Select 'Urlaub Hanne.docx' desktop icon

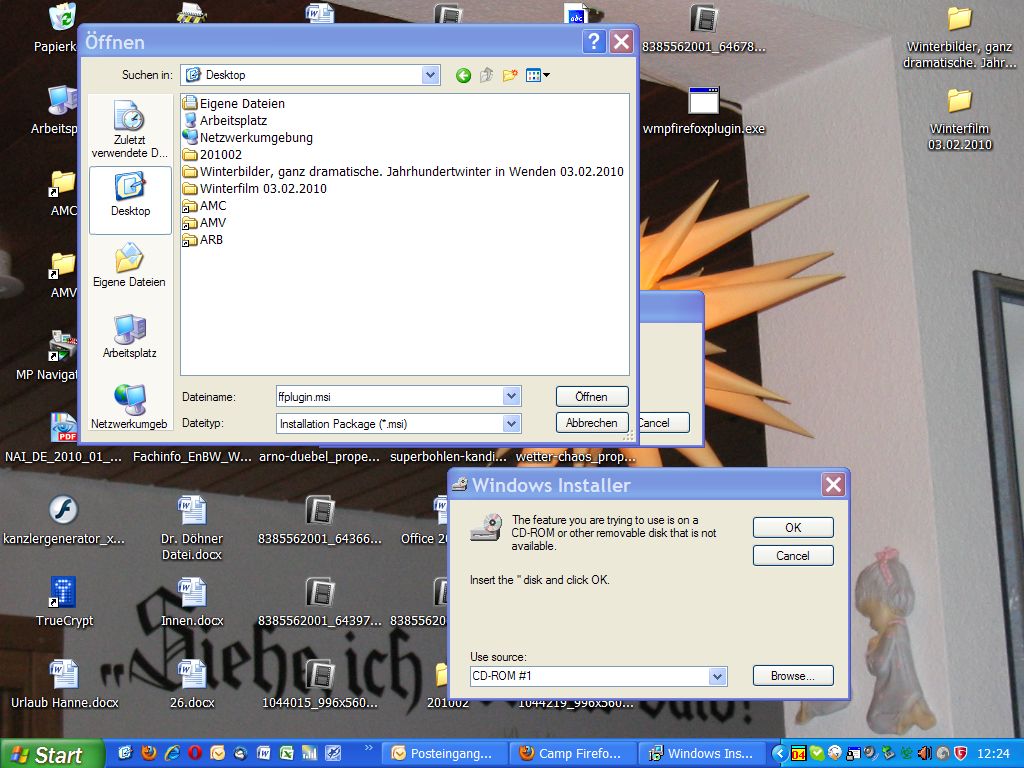(x=64, y=684)
